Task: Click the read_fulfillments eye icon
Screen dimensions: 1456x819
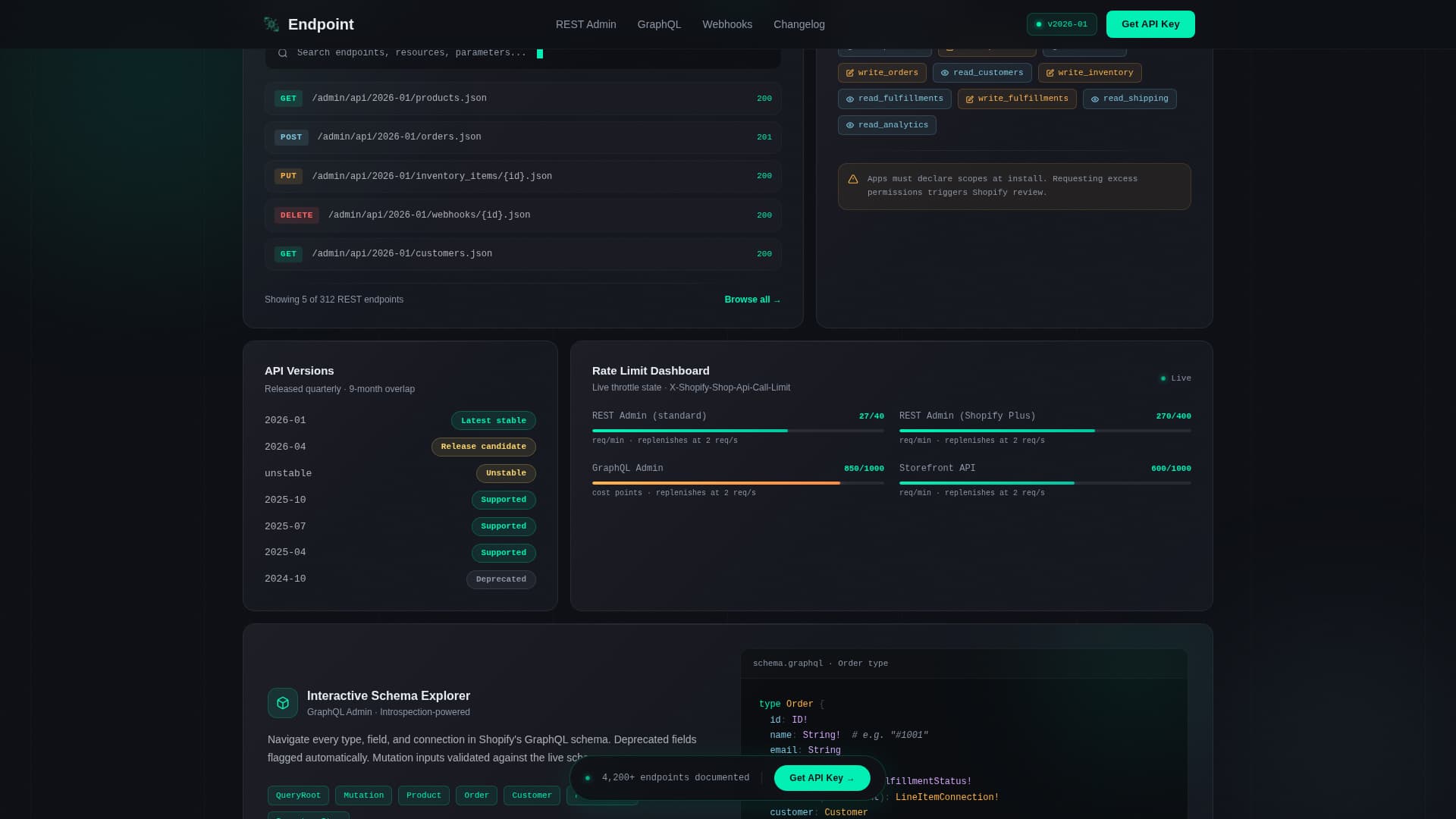Action: coord(850,99)
